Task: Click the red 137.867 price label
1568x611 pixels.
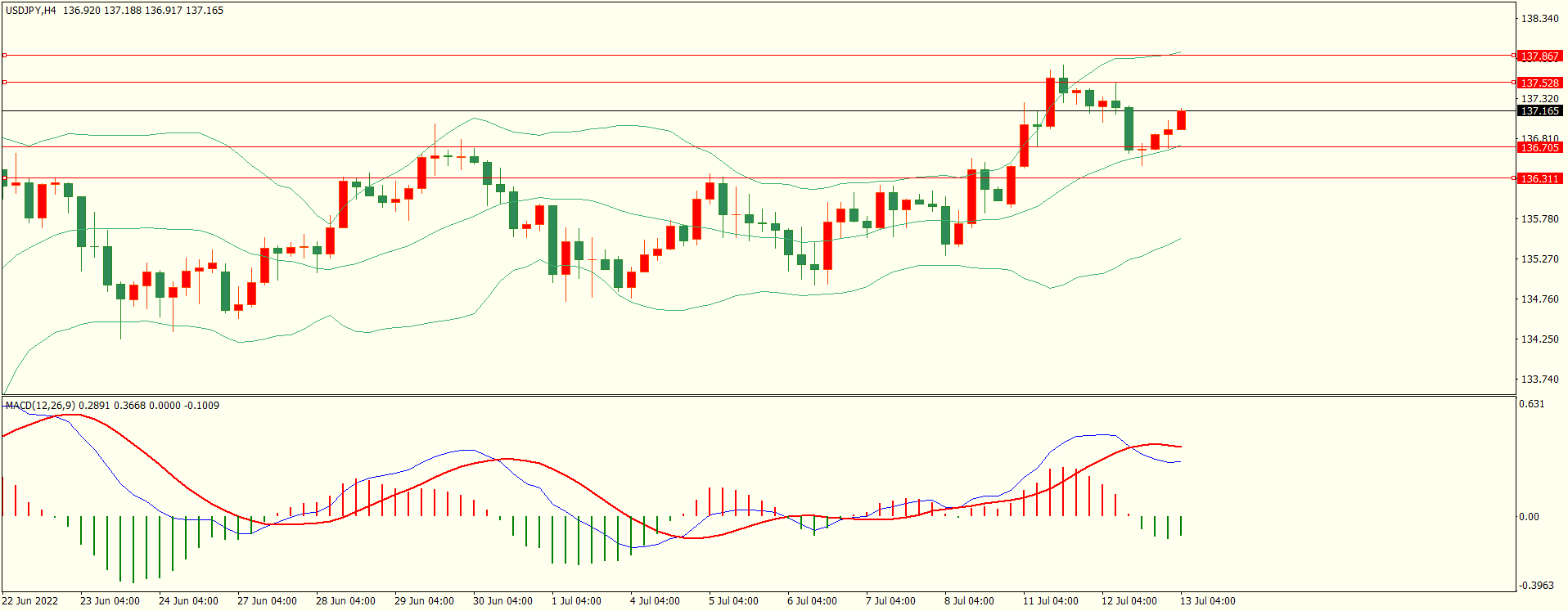Action: pyautogui.click(x=1539, y=56)
